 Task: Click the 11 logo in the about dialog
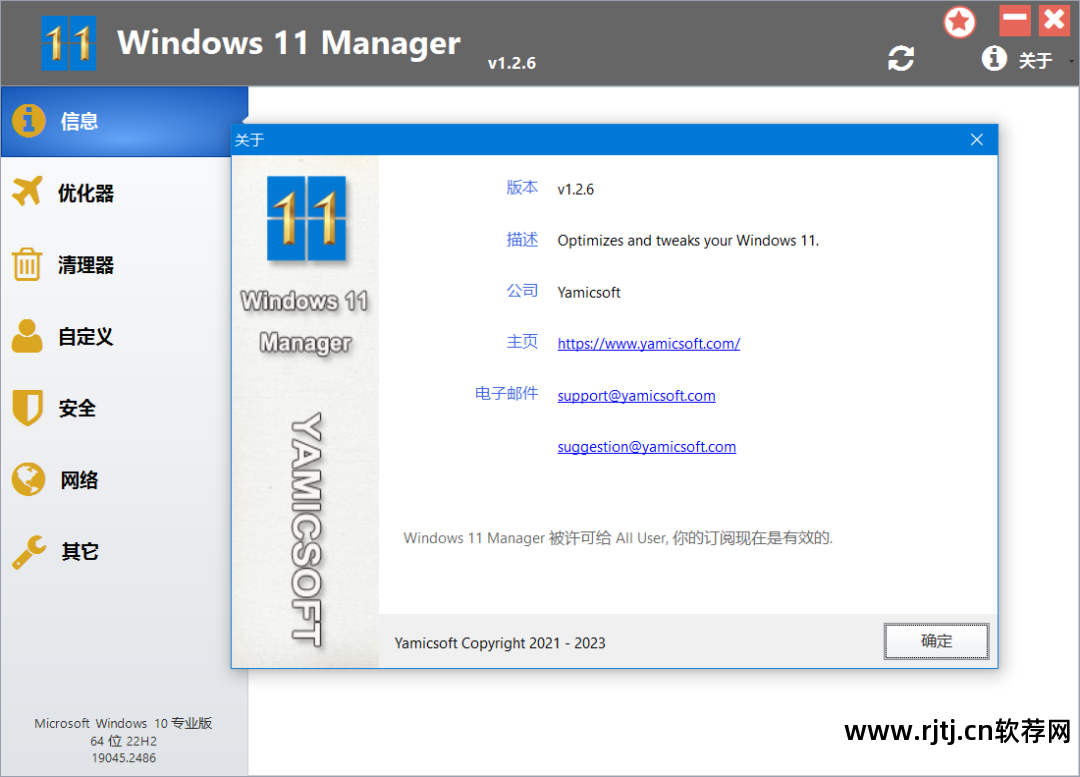(307, 218)
